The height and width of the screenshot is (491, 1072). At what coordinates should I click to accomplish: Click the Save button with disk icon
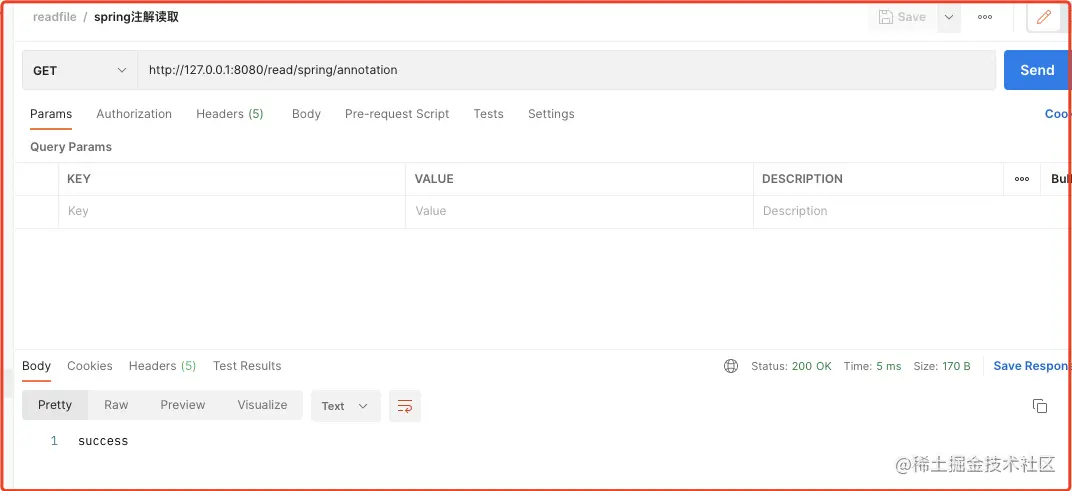pos(902,17)
